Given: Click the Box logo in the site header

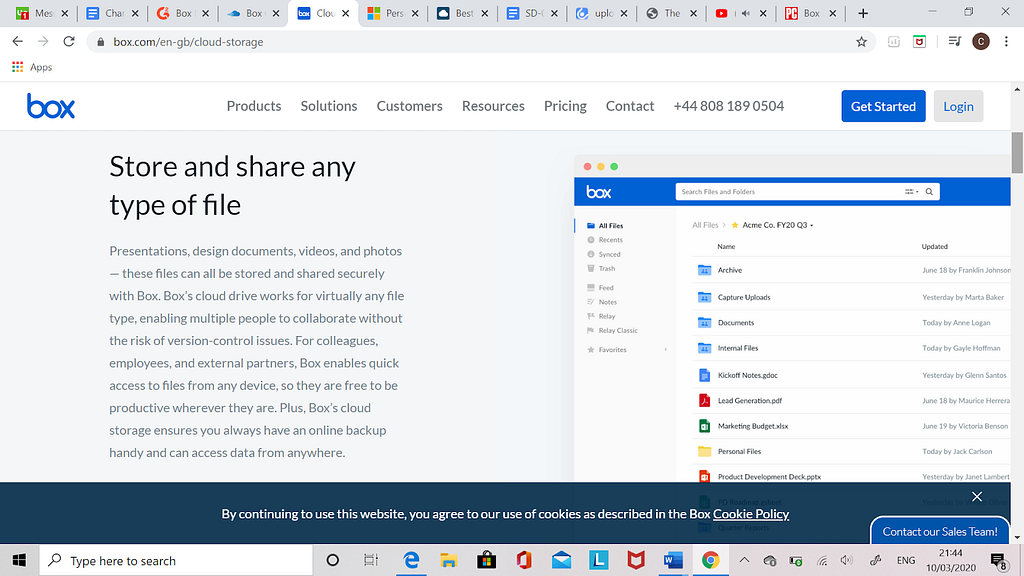Looking at the screenshot, I should [x=51, y=106].
